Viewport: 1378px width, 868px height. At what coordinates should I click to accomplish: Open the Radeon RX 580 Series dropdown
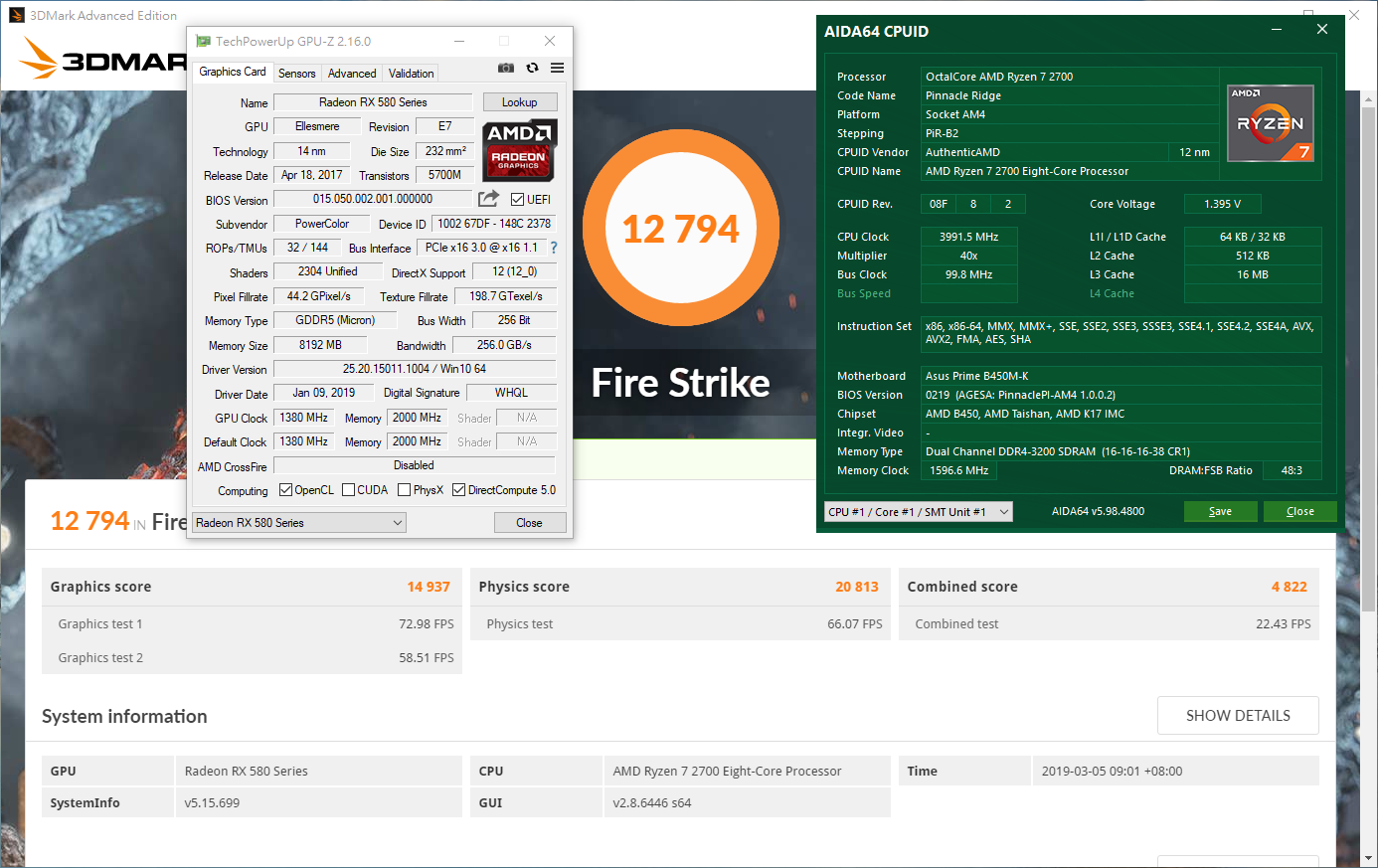[299, 523]
